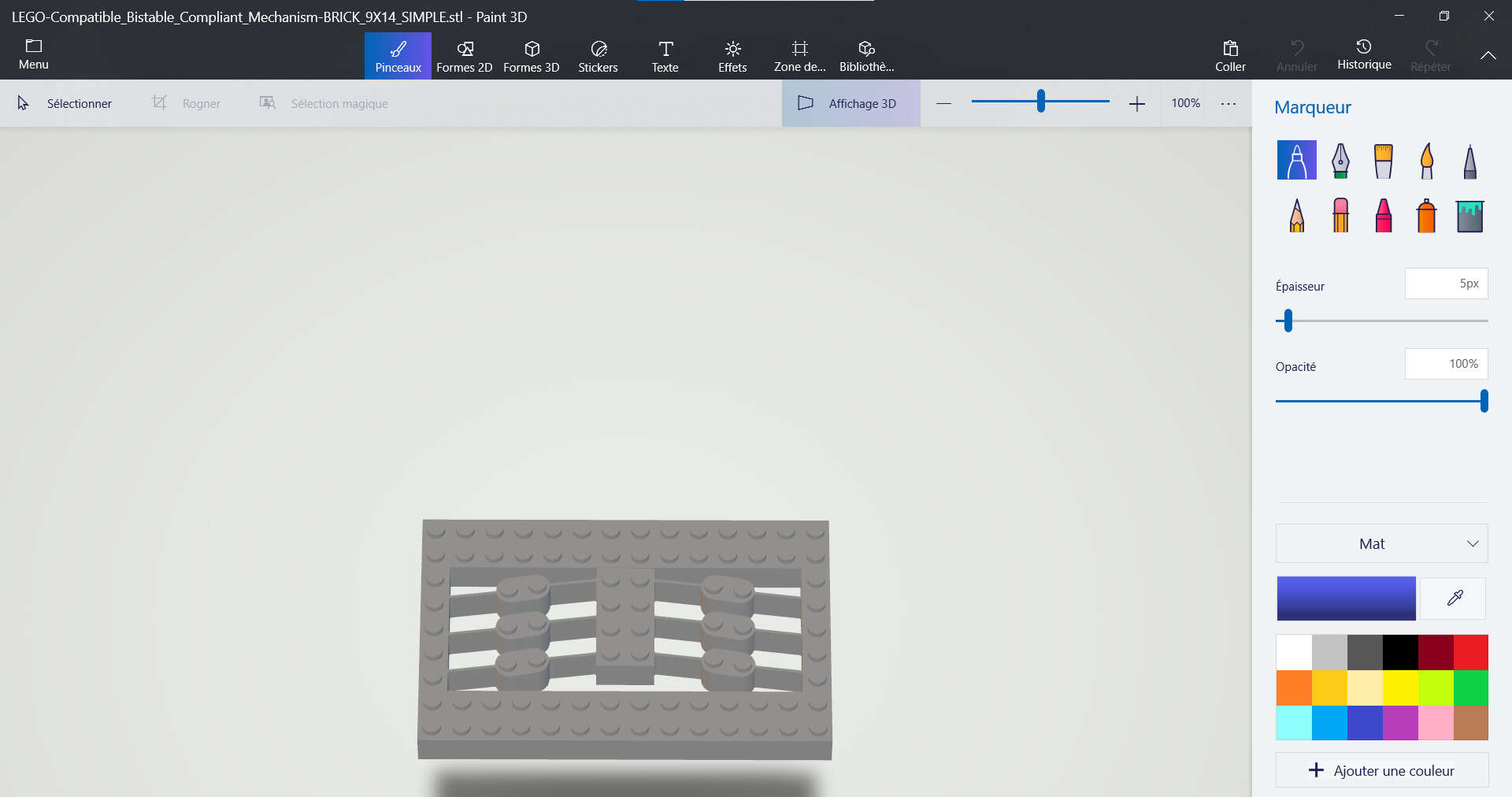Select the Oil brush tool
This screenshot has height=797, width=1512.
(1383, 160)
